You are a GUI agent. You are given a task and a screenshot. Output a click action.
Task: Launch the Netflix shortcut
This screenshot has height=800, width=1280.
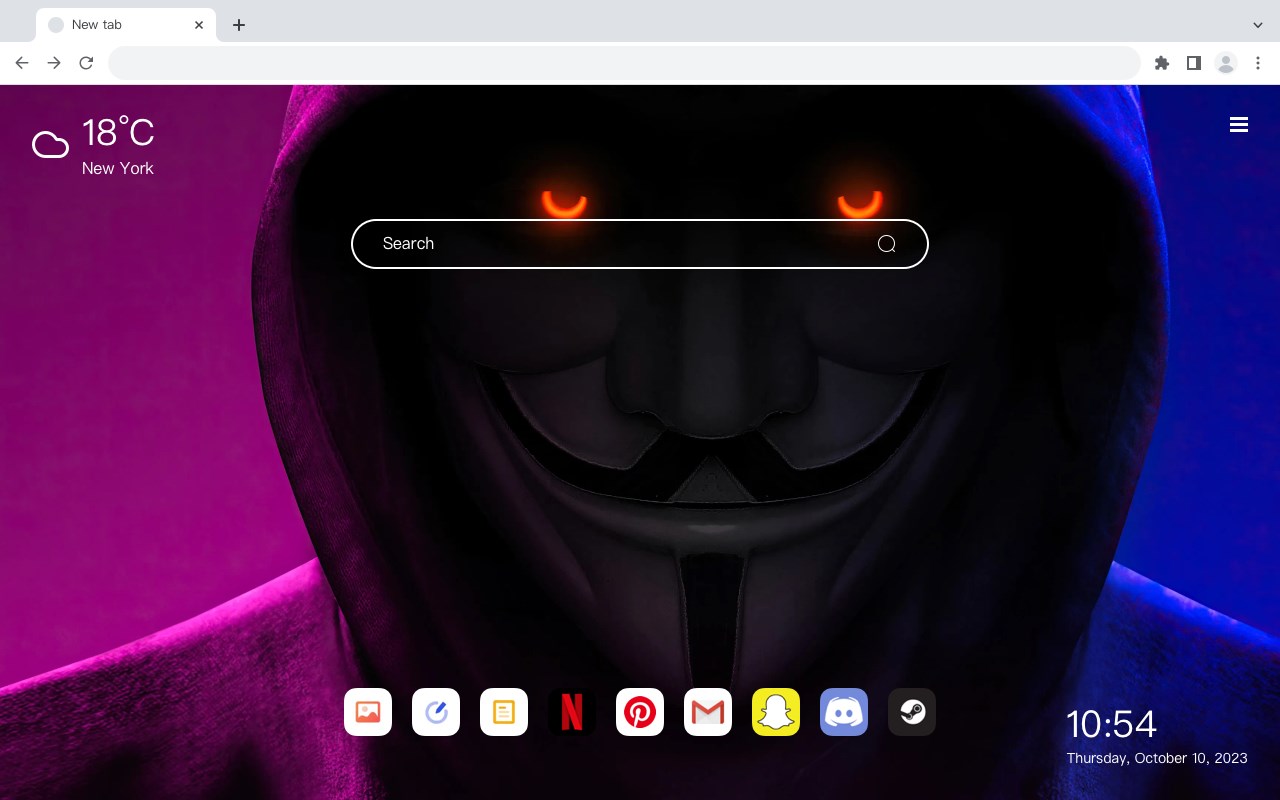point(572,712)
